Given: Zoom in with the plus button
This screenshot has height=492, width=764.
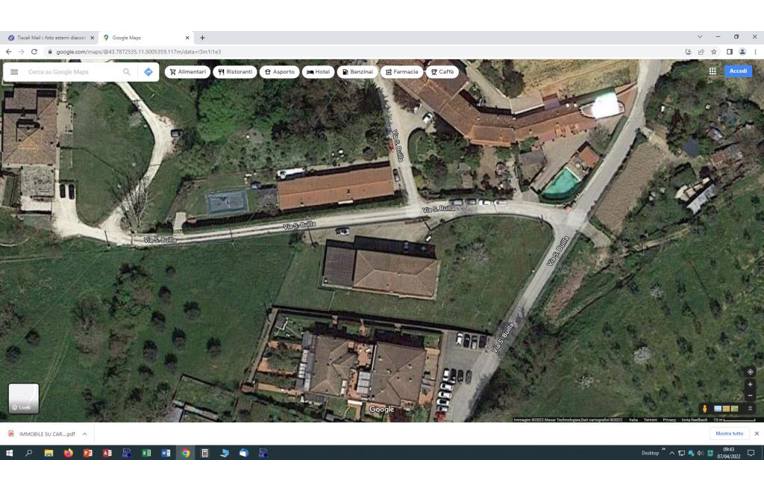Looking at the screenshot, I should 750,385.
